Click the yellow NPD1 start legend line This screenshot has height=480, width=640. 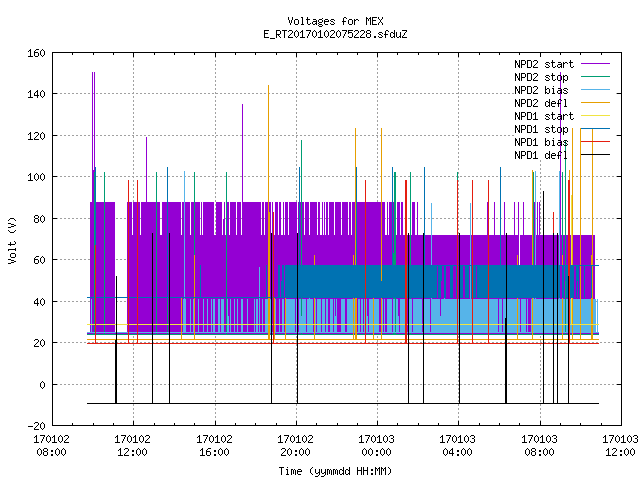pos(595,116)
